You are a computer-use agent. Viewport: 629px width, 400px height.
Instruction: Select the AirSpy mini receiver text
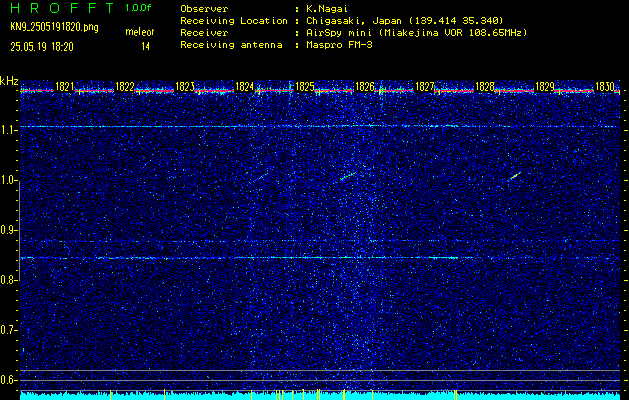click(x=416, y=32)
